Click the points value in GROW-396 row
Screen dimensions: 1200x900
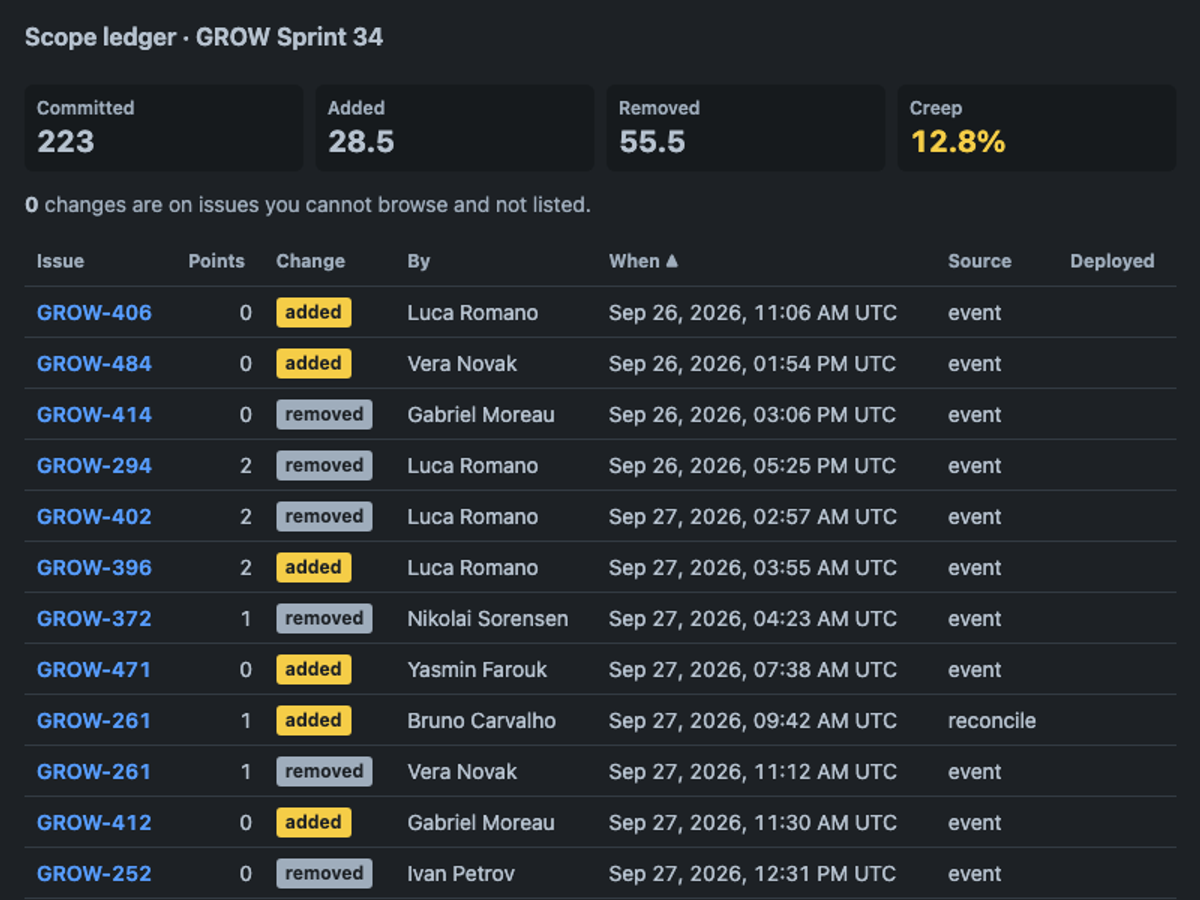[246, 568]
